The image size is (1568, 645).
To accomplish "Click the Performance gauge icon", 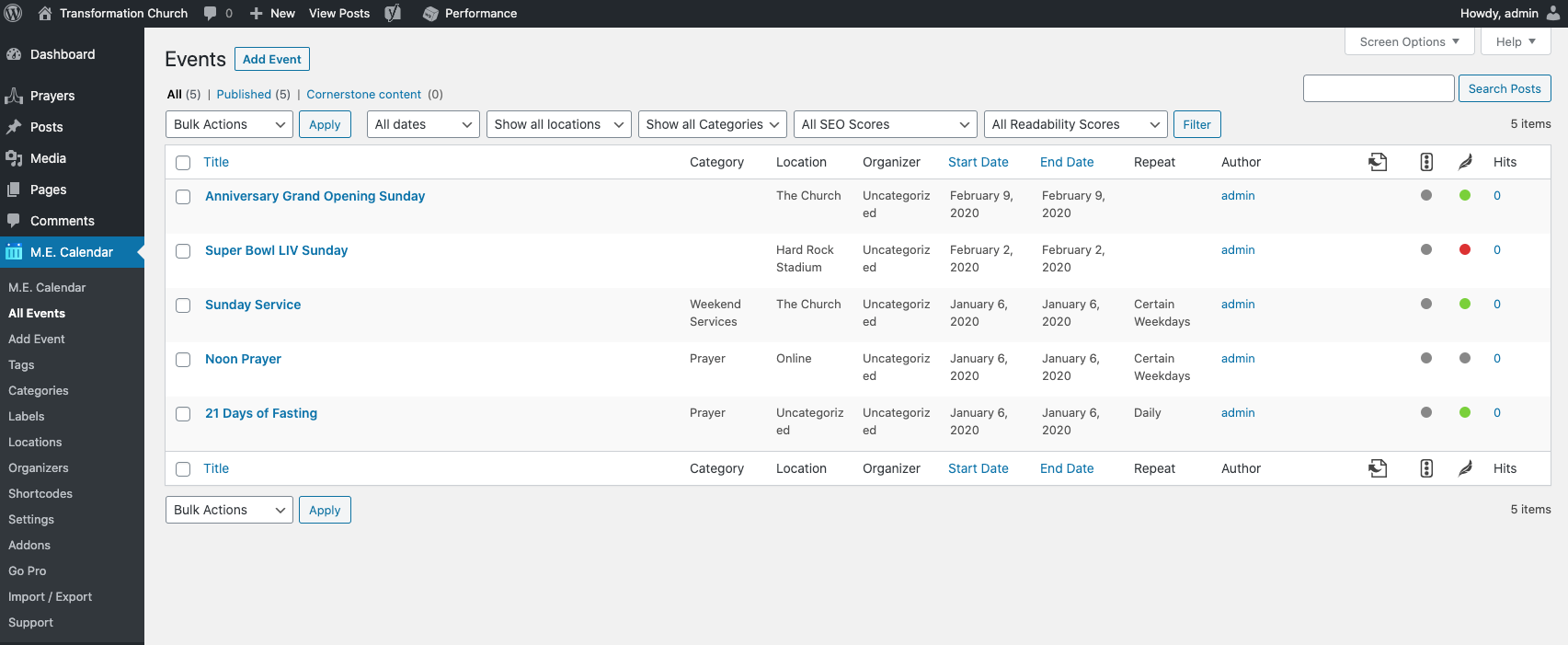I will (430, 14).
